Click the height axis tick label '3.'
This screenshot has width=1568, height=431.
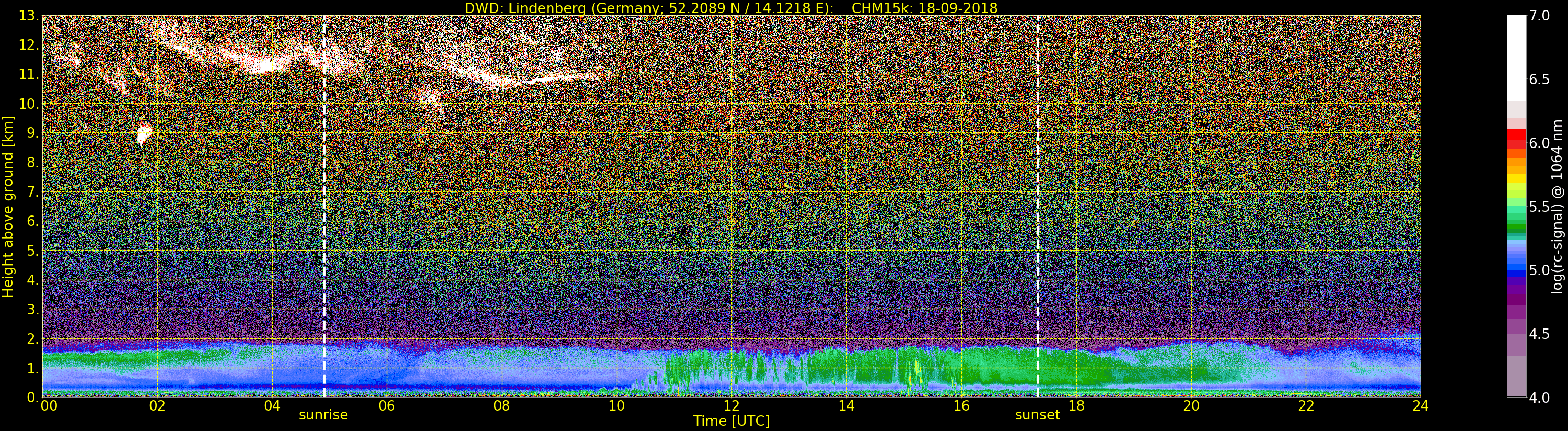[32, 309]
